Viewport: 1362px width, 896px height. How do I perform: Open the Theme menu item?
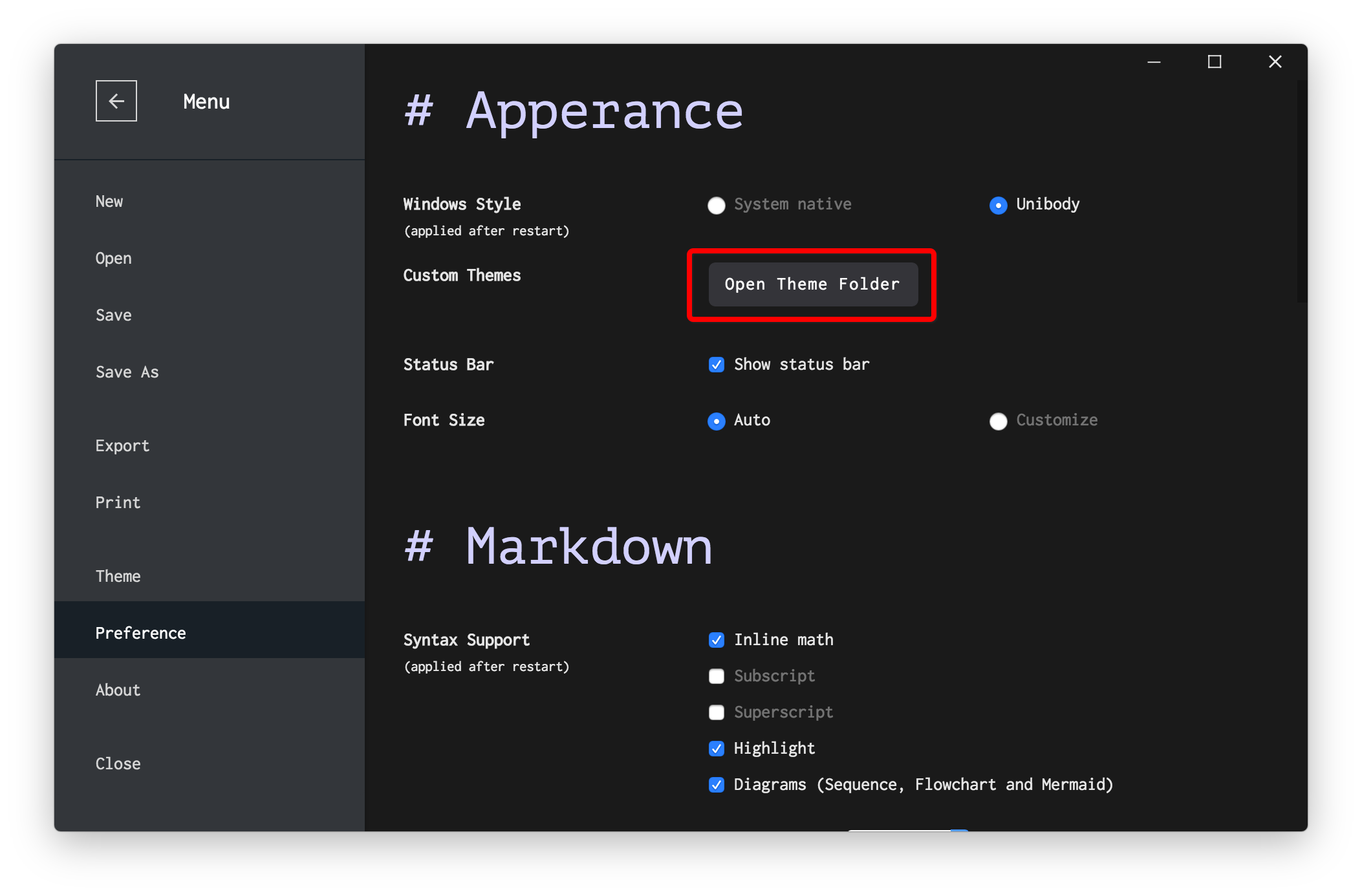pyautogui.click(x=118, y=576)
